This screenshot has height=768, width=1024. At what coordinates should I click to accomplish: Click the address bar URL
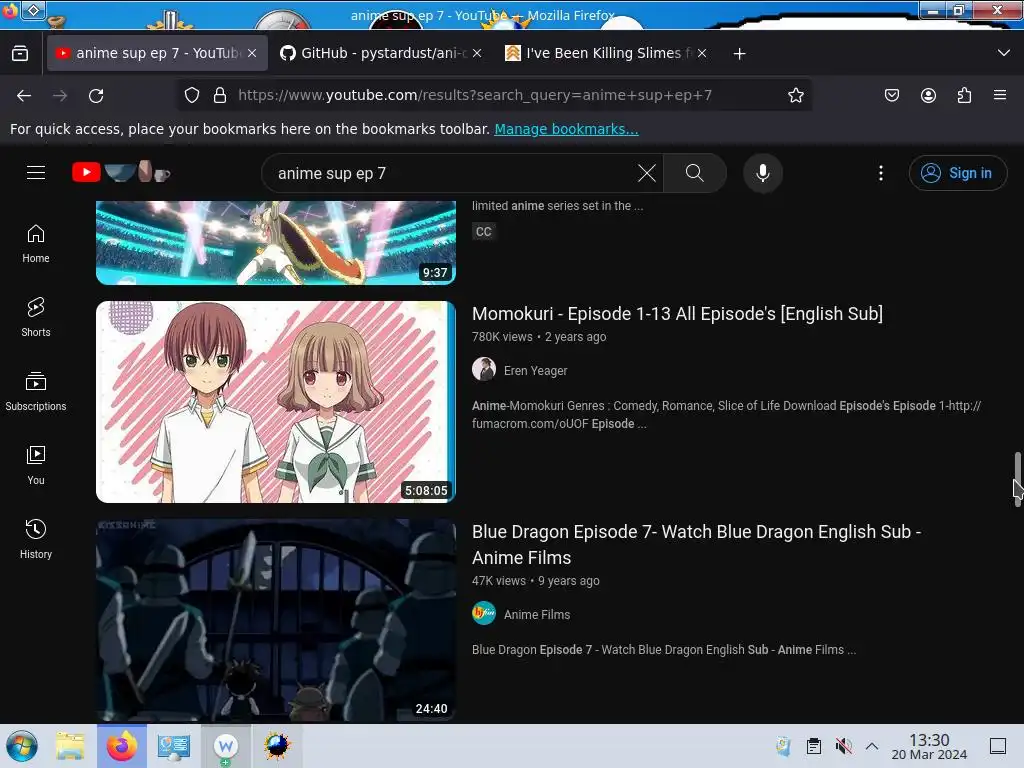click(475, 95)
